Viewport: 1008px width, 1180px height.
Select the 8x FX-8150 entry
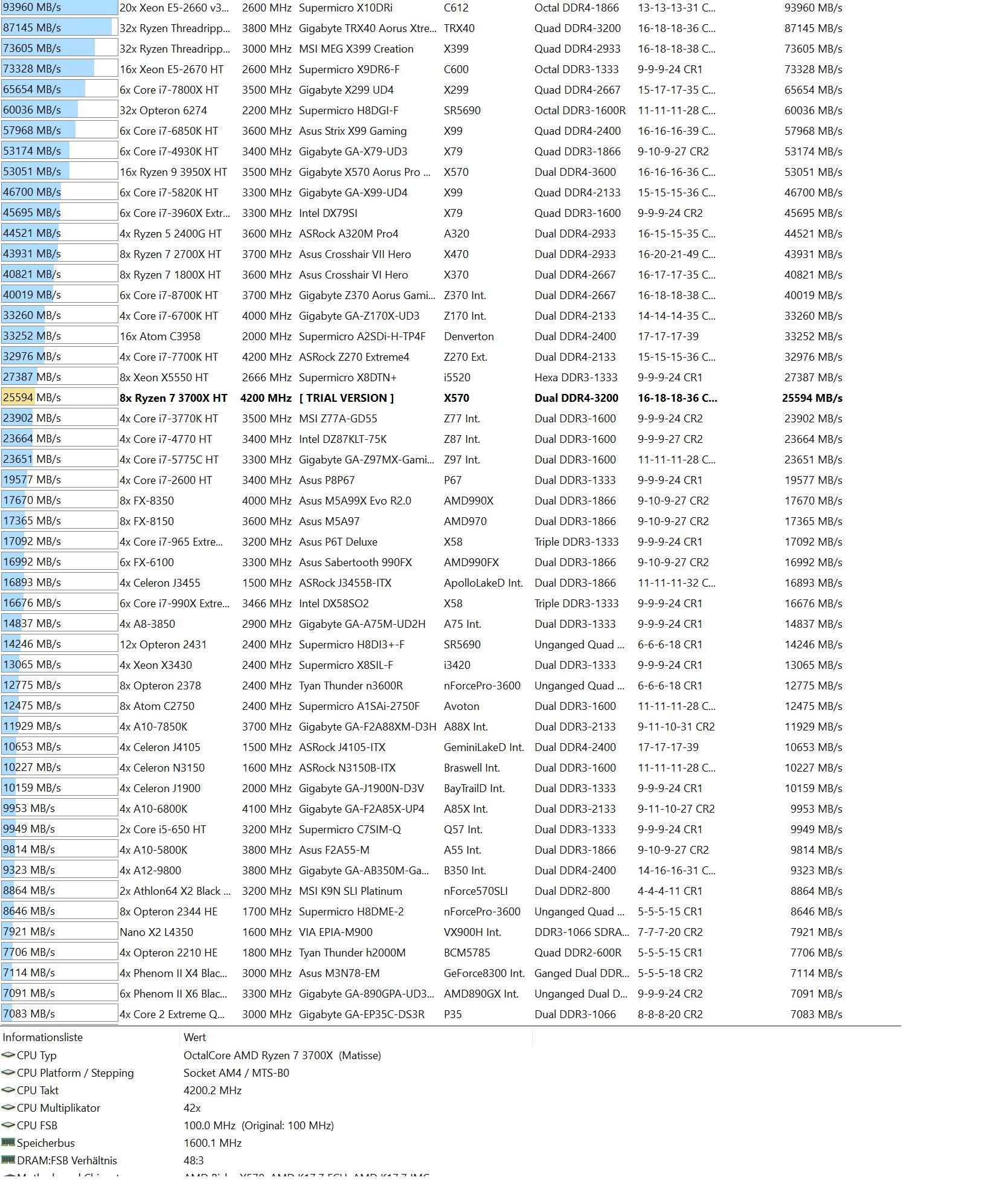point(147,521)
